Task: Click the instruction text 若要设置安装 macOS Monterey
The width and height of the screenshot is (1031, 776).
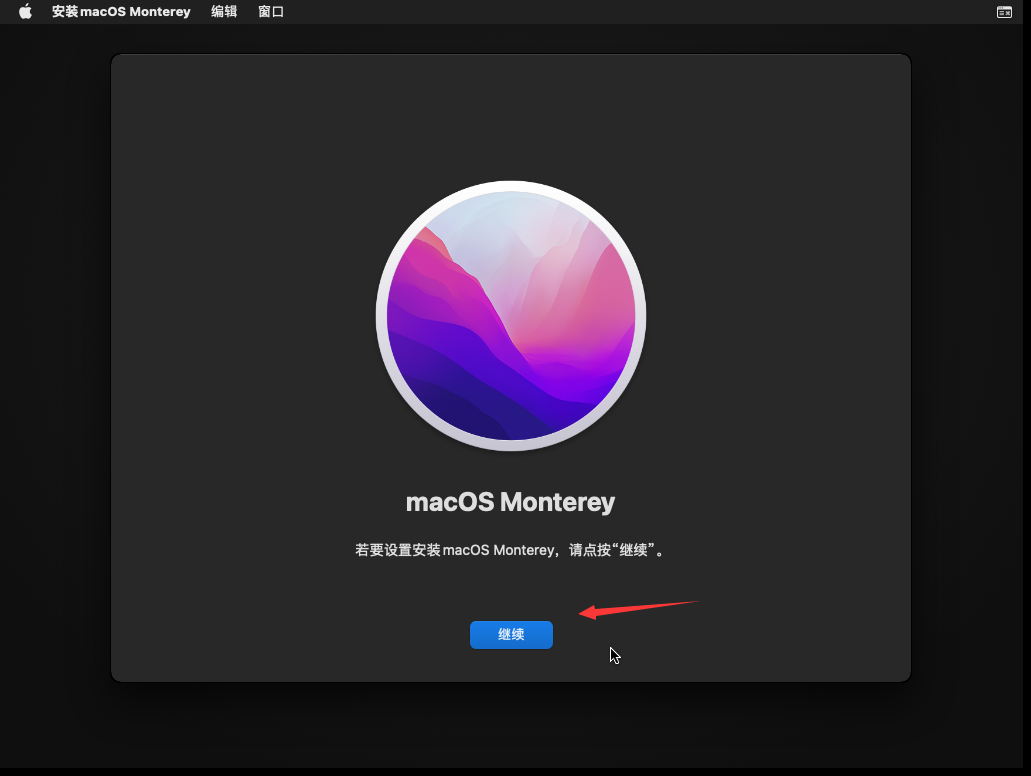Action: (x=510, y=550)
